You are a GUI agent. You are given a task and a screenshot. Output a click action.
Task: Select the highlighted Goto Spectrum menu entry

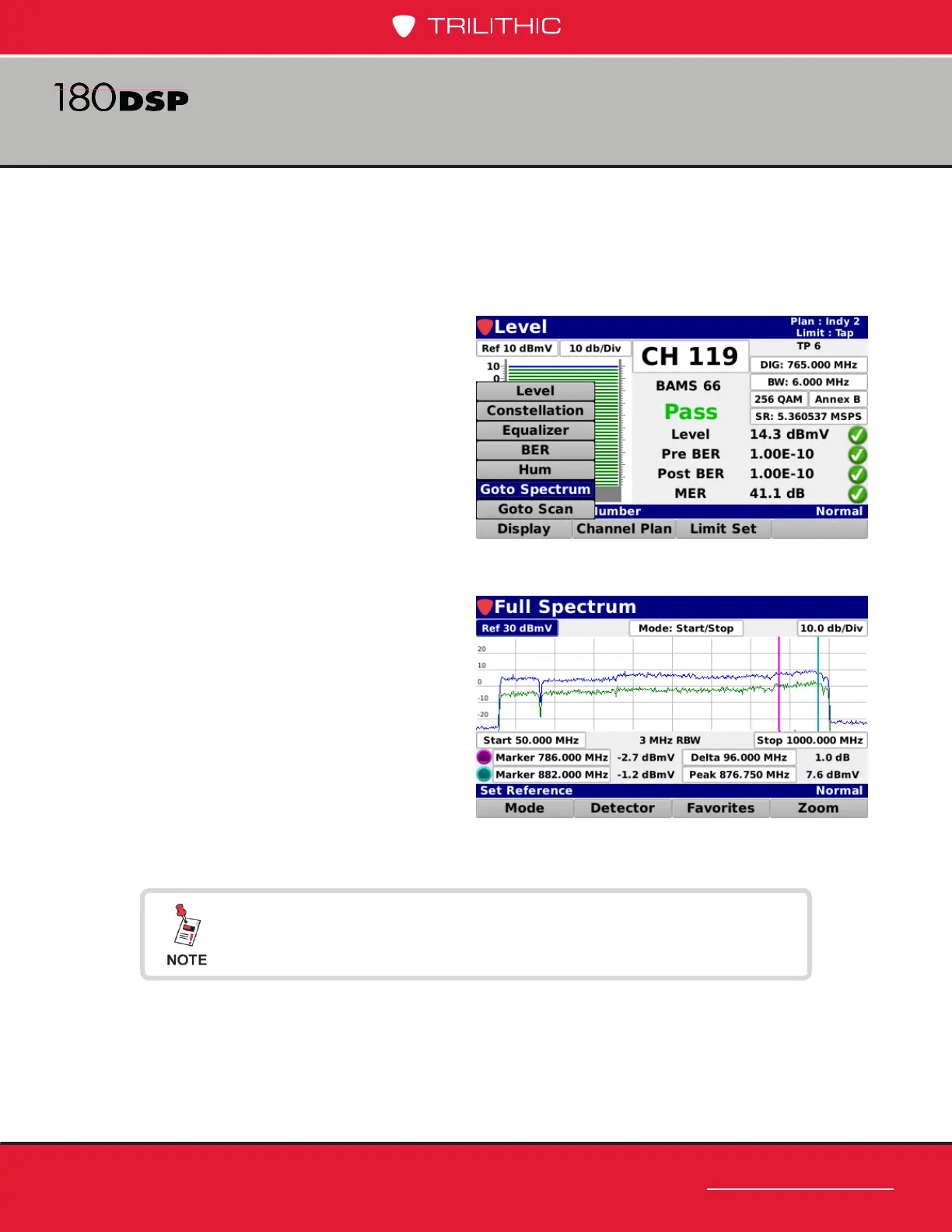[x=535, y=489]
